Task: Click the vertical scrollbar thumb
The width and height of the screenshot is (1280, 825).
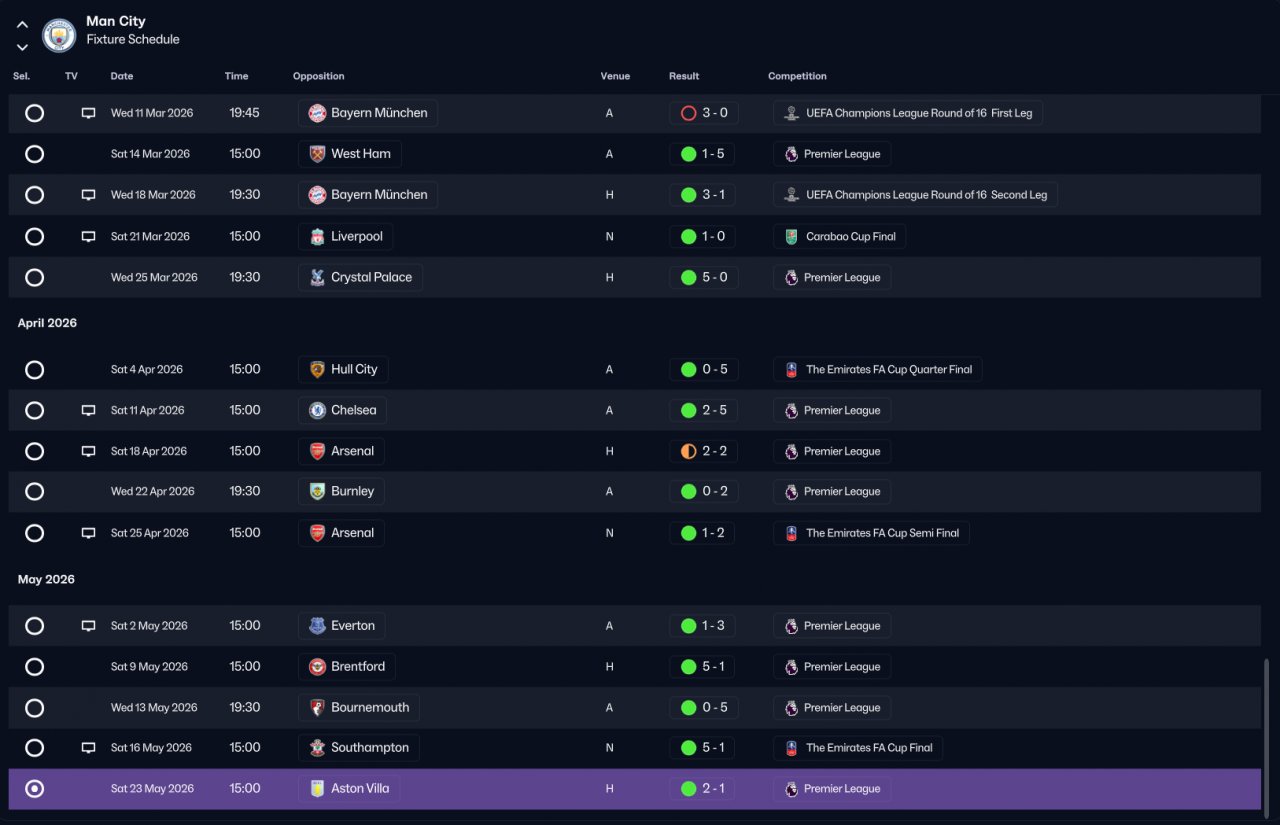Action: [1265, 735]
